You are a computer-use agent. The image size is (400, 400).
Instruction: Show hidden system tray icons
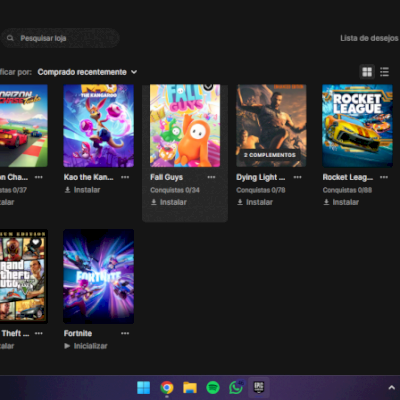tap(392, 388)
